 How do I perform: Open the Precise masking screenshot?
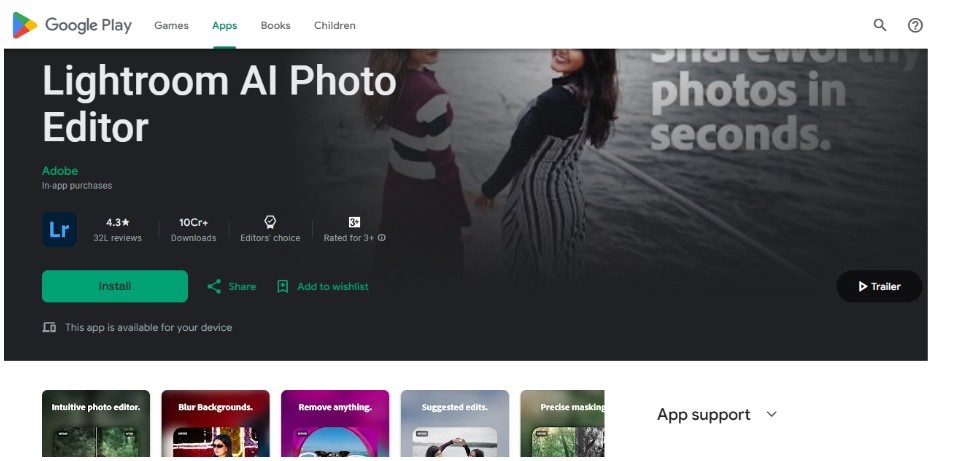[563, 424]
